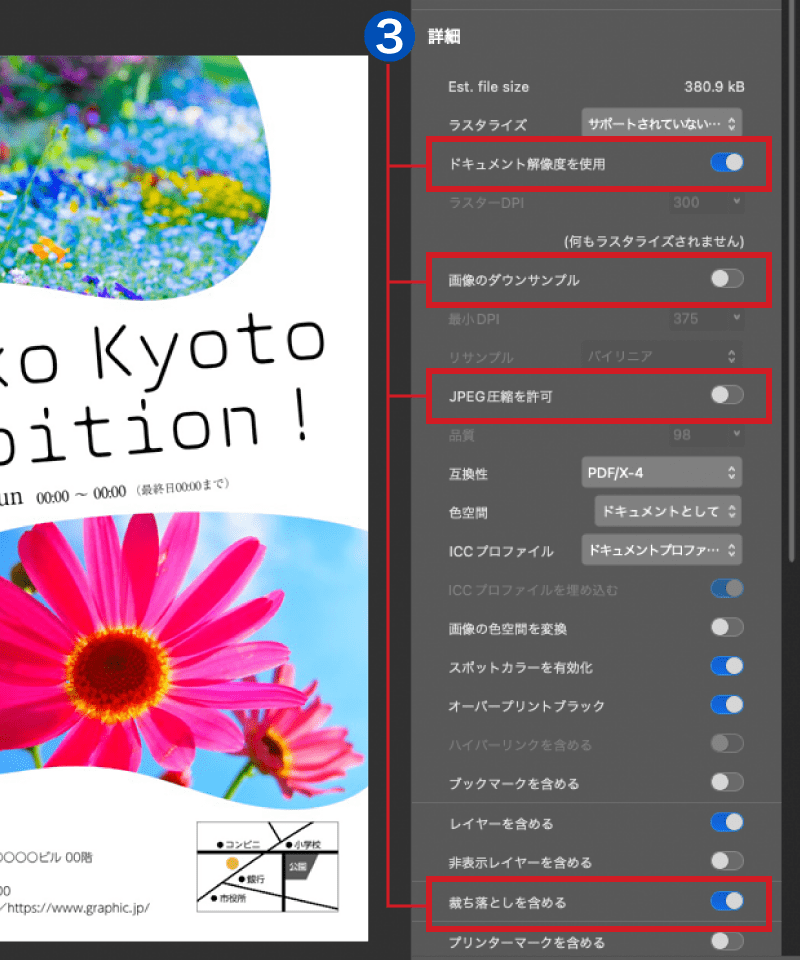Viewport: 800px width, 960px height.
Task: Enable JPEG圧縮を許可 switch
Action: point(726,396)
